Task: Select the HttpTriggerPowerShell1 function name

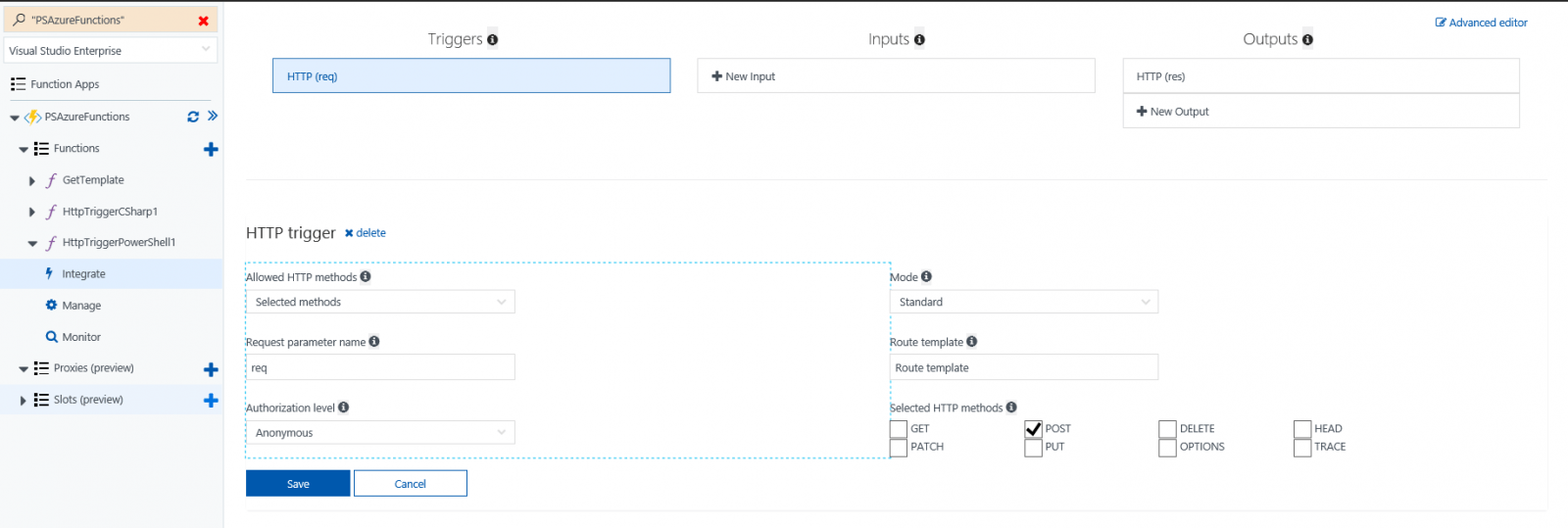Action: click(x=119, y=242)
